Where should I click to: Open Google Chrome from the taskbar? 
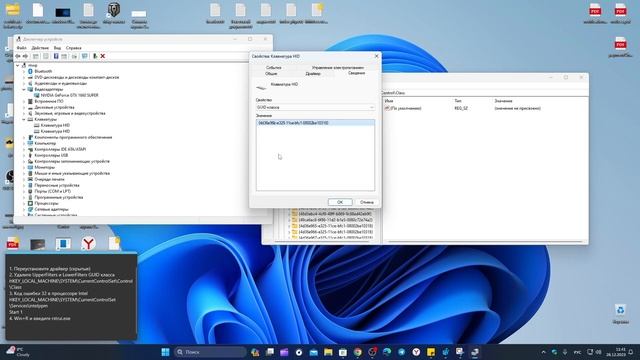click(358, 352)
